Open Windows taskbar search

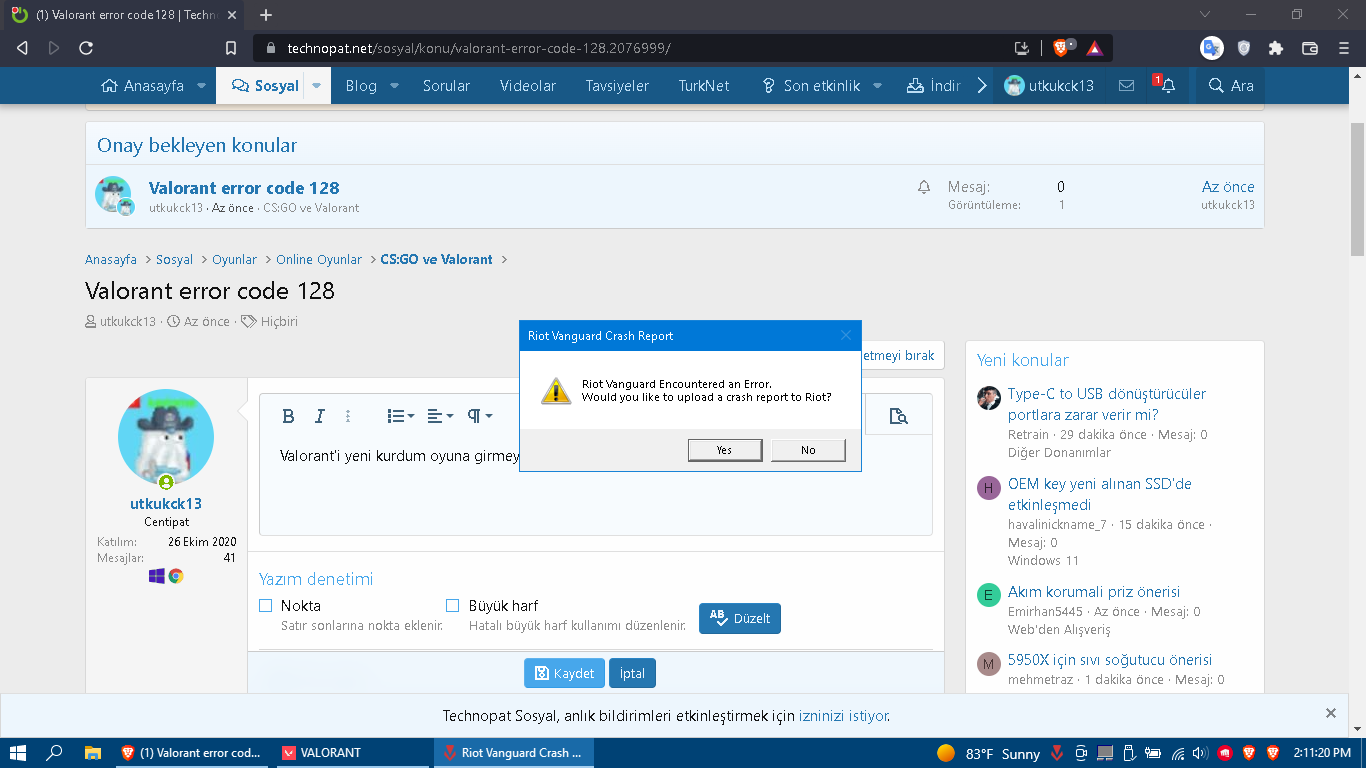pyautogui.click(x=55, y=753)
